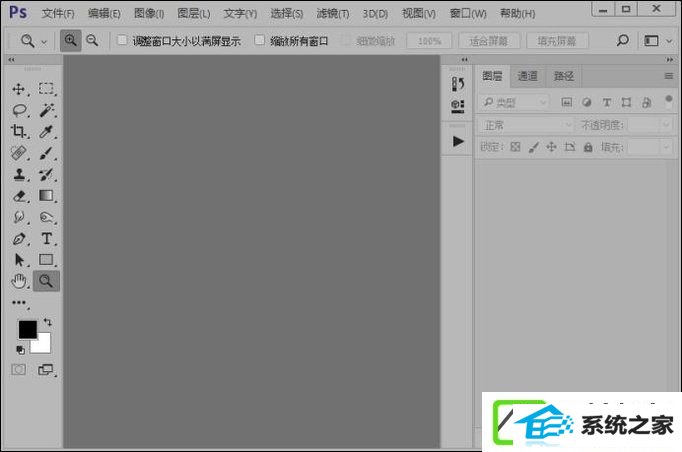682x452 pixels.
Task: Switch to the 路径 tab
Action: [x=564, y=76]
